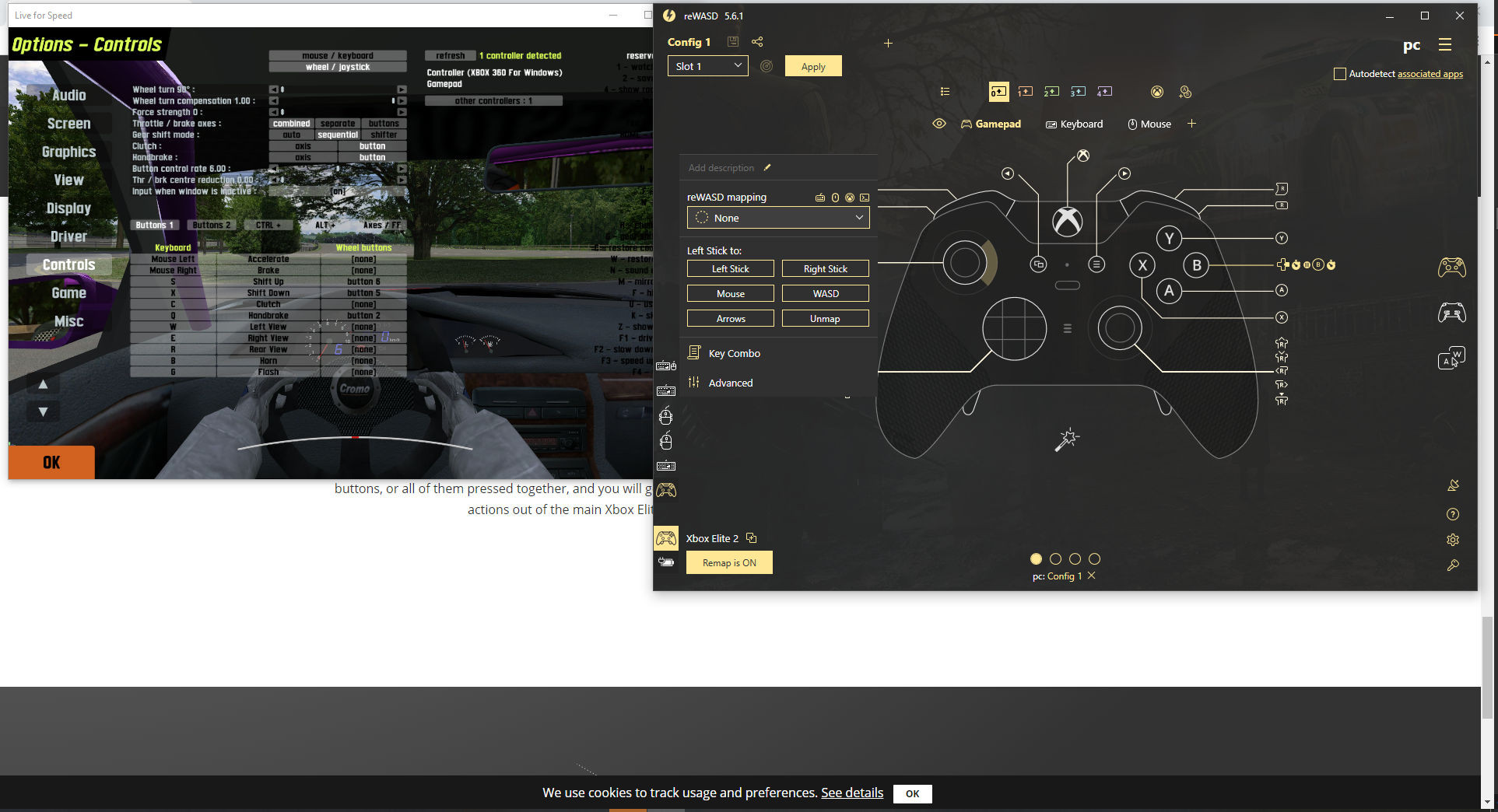The height and width of the screenshot is (812, 1498).
Task: Map left stick to WASD
Action: pos(826,293)
